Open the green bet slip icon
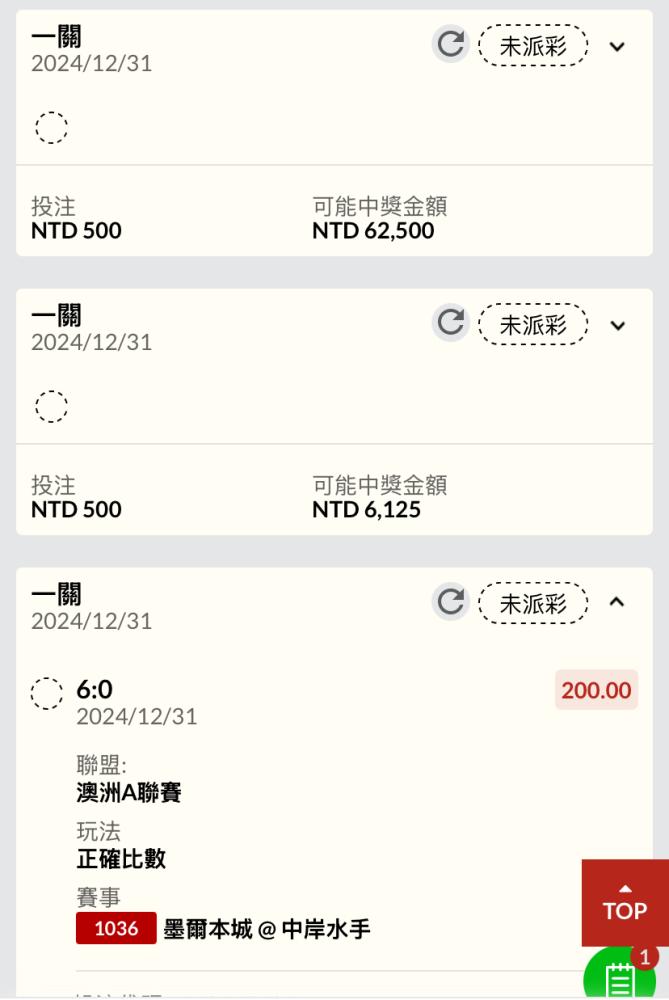Screen dimensions: 669x1000 [x=622, y=978]
